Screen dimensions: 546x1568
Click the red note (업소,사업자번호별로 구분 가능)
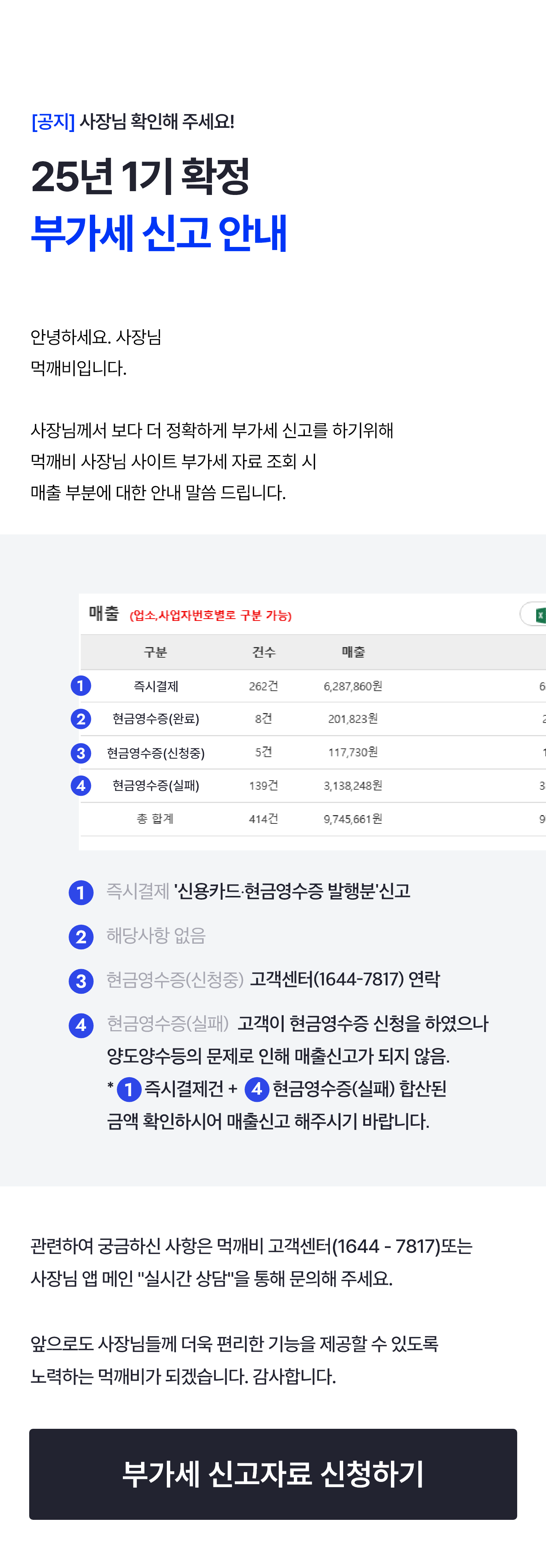(x=210, y=615)
